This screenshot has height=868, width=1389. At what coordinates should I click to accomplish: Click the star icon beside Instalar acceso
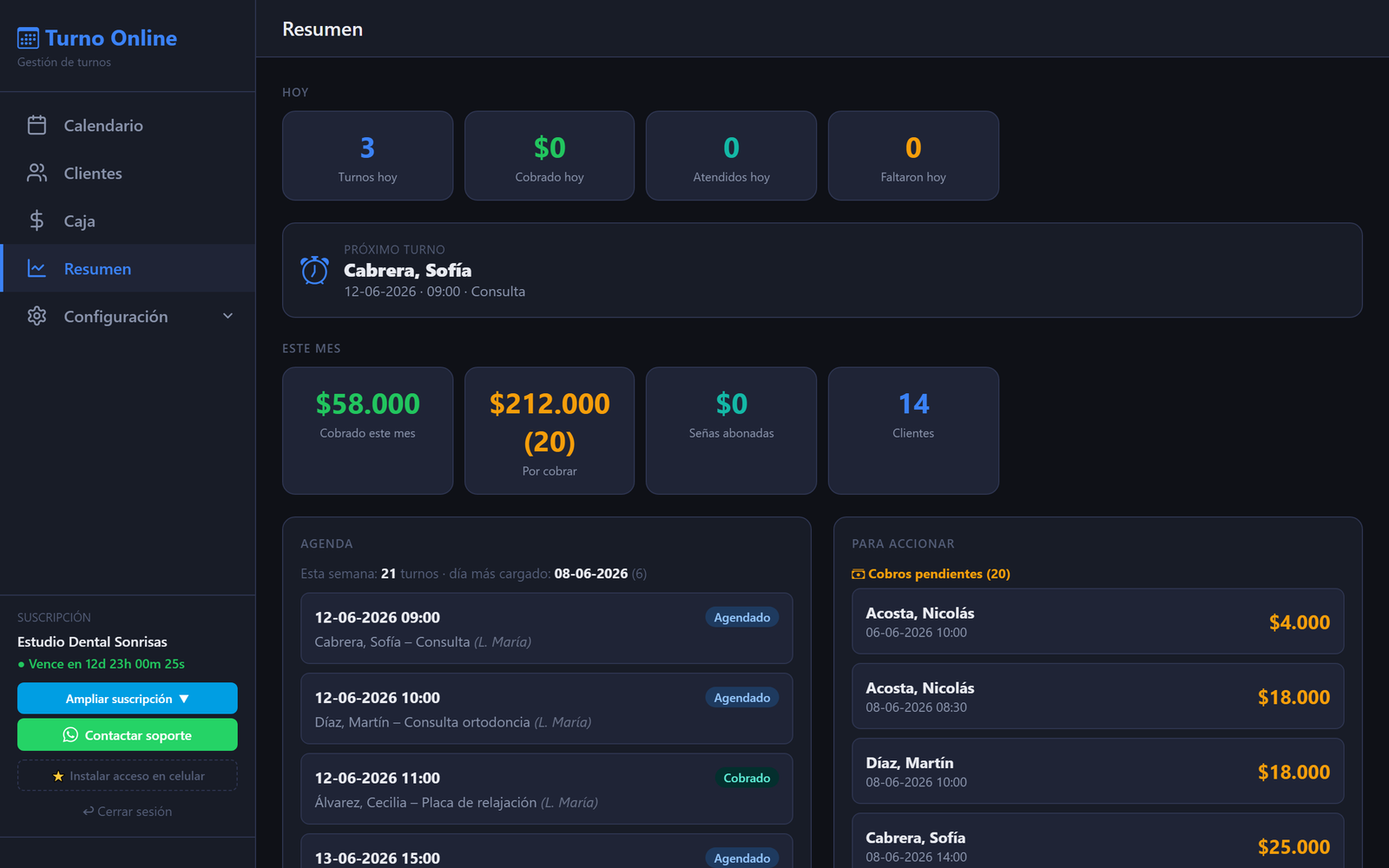tap(58, 776)
